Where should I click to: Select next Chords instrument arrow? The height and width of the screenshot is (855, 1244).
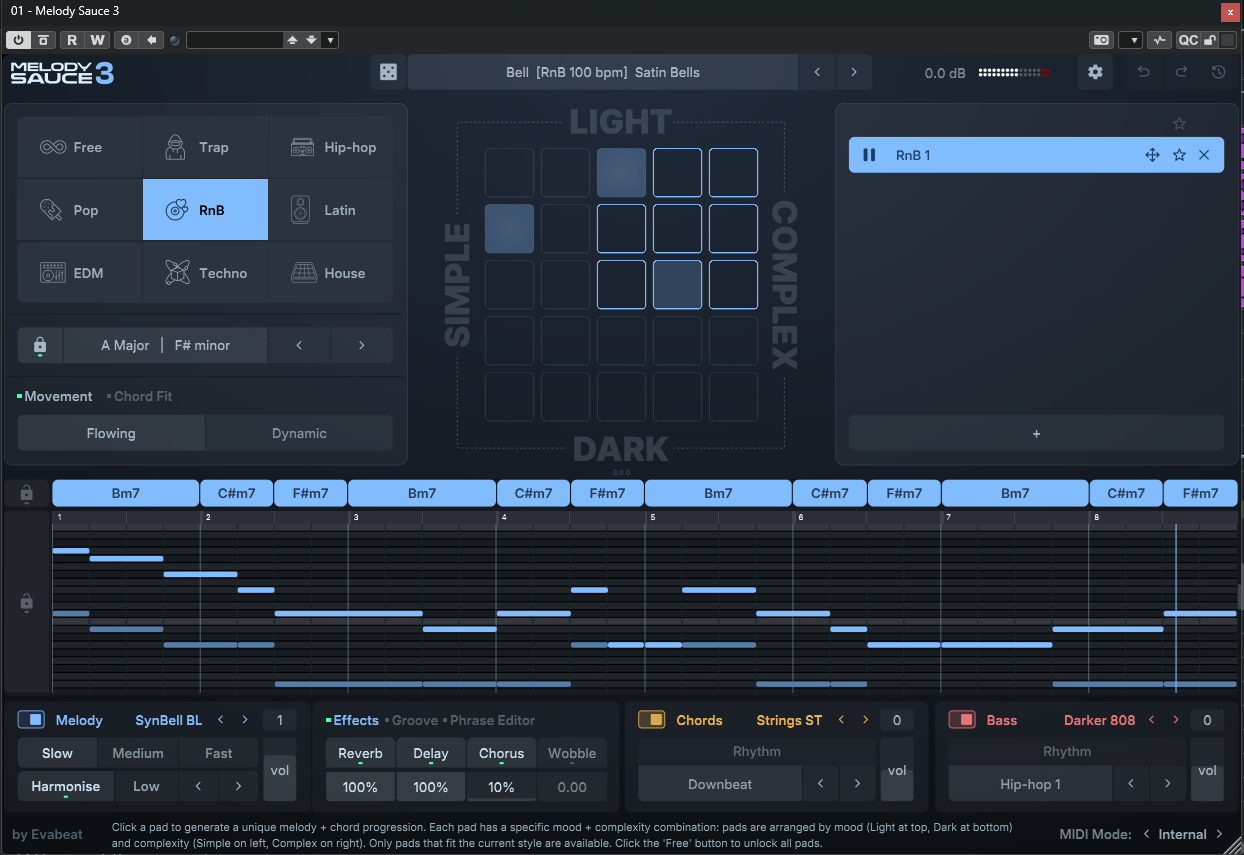[x=866, y=720]
